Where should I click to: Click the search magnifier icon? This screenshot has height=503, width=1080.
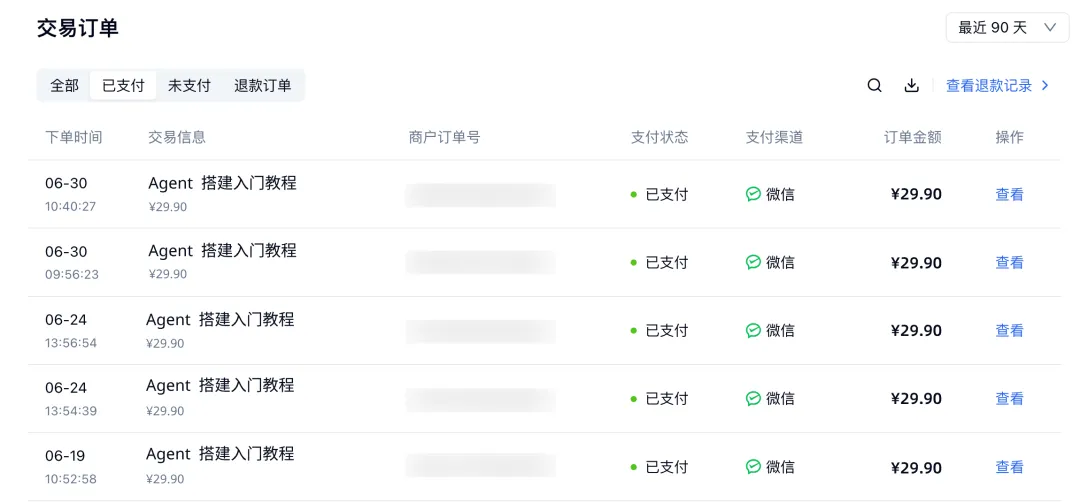[x=874, y=85]
